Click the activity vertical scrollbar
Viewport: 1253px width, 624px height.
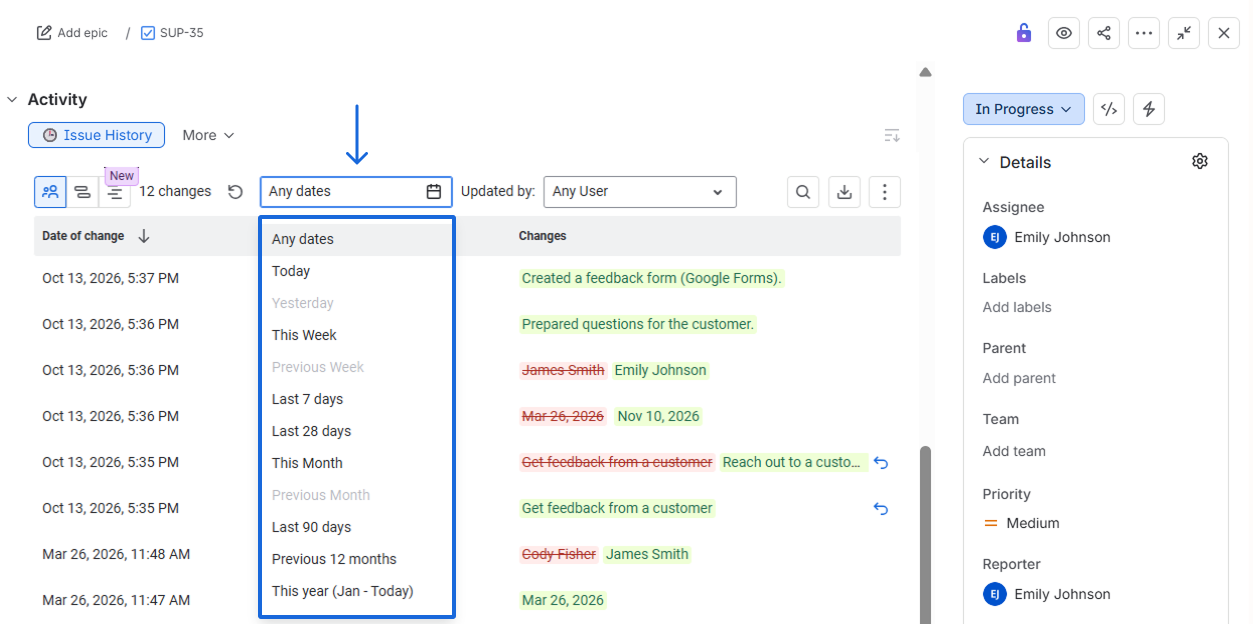(925, 534)
